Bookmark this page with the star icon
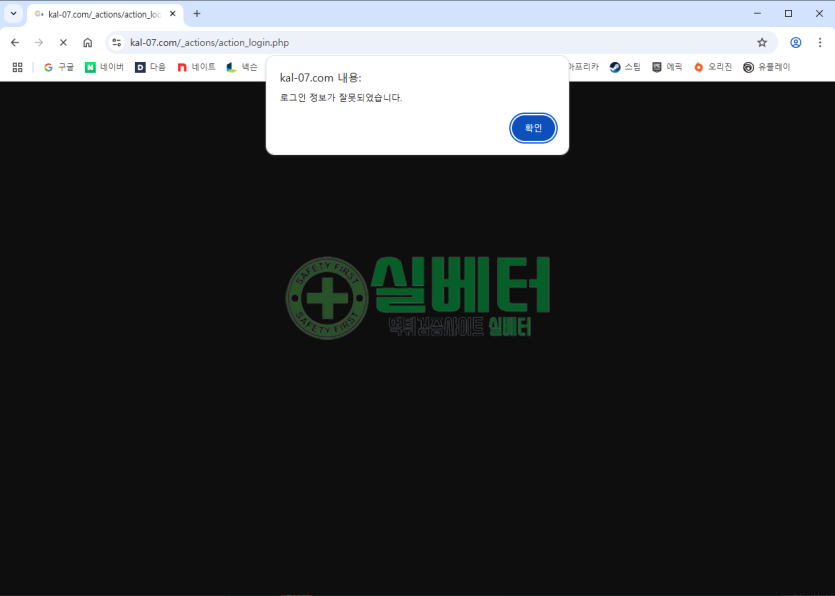The height and width of the screenshot is (596, 835). point(762,43)
